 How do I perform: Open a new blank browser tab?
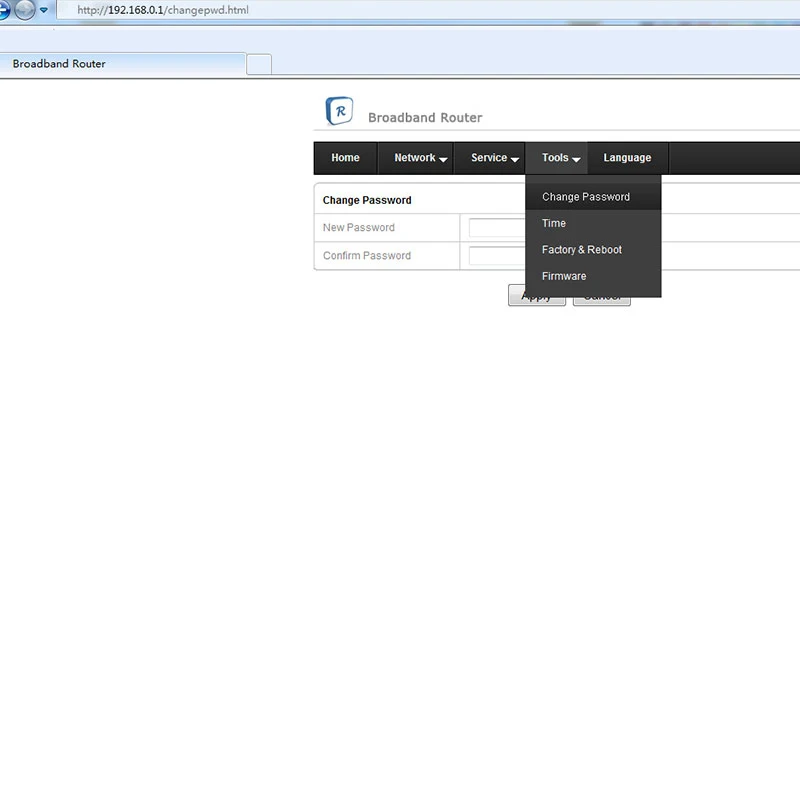pos(259,64)
